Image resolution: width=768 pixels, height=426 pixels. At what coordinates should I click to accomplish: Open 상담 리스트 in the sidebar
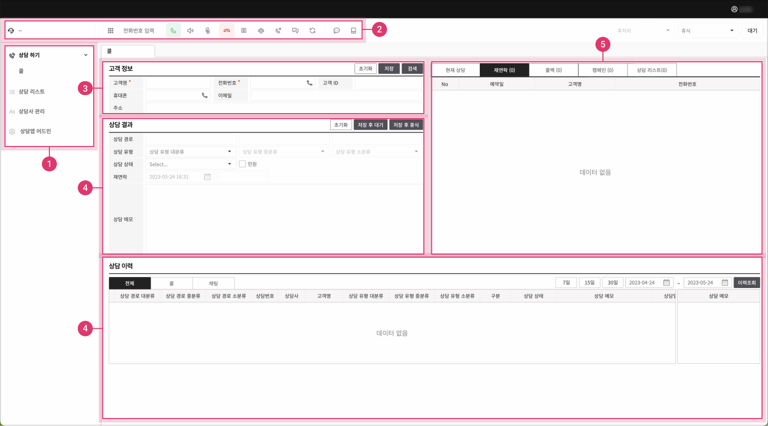31,92
